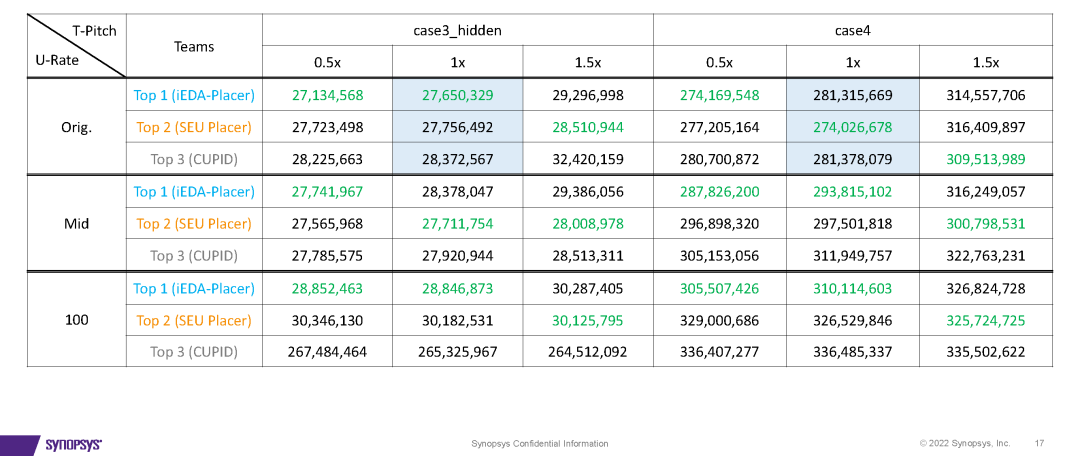Click the blue-highlighted green value 274,026,678
Screen dimensions: 1080x456
[852, 127]
